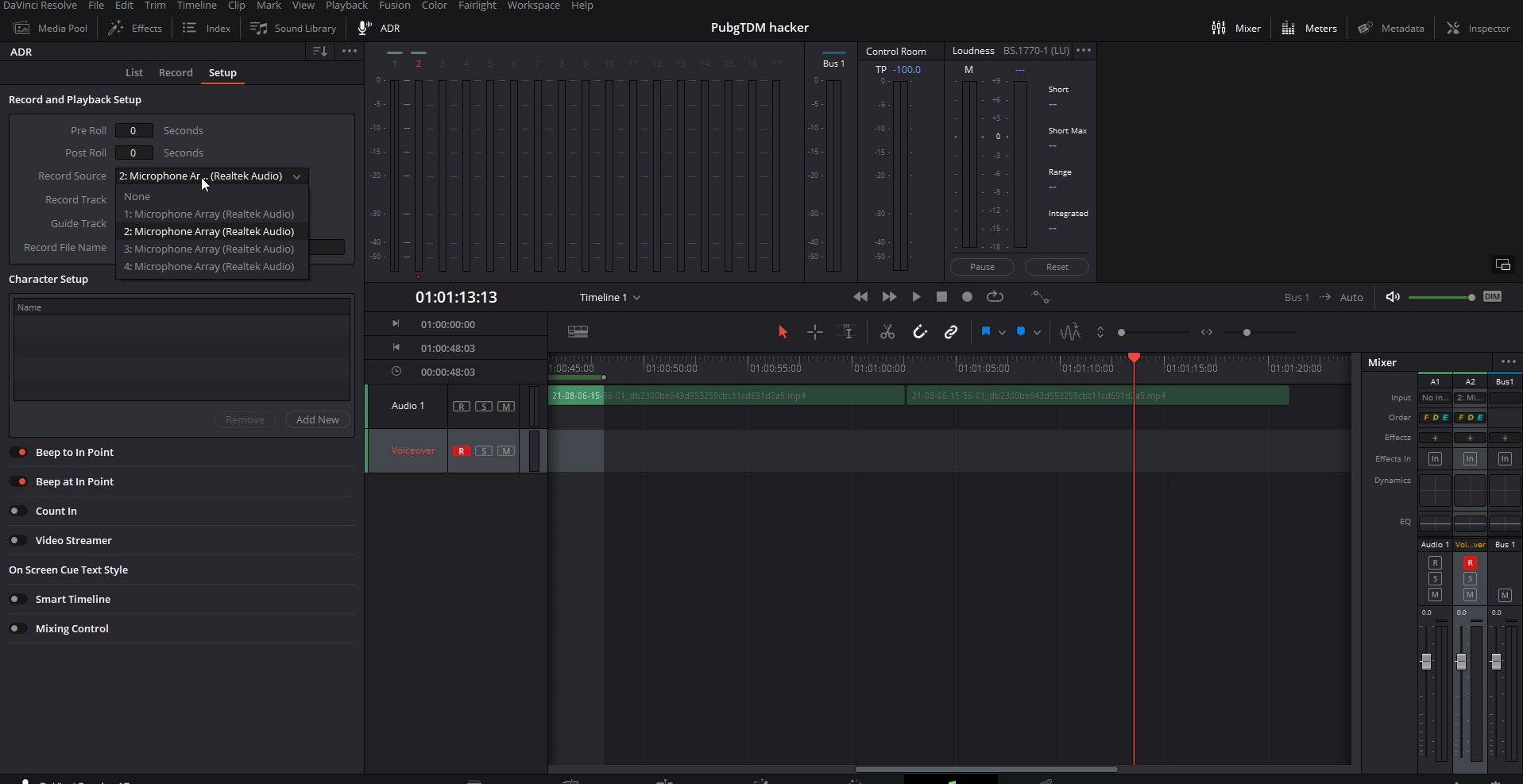Click the fast forward transport button
1523x784 pixels.
pyautogui.click(x=889, y=297)
